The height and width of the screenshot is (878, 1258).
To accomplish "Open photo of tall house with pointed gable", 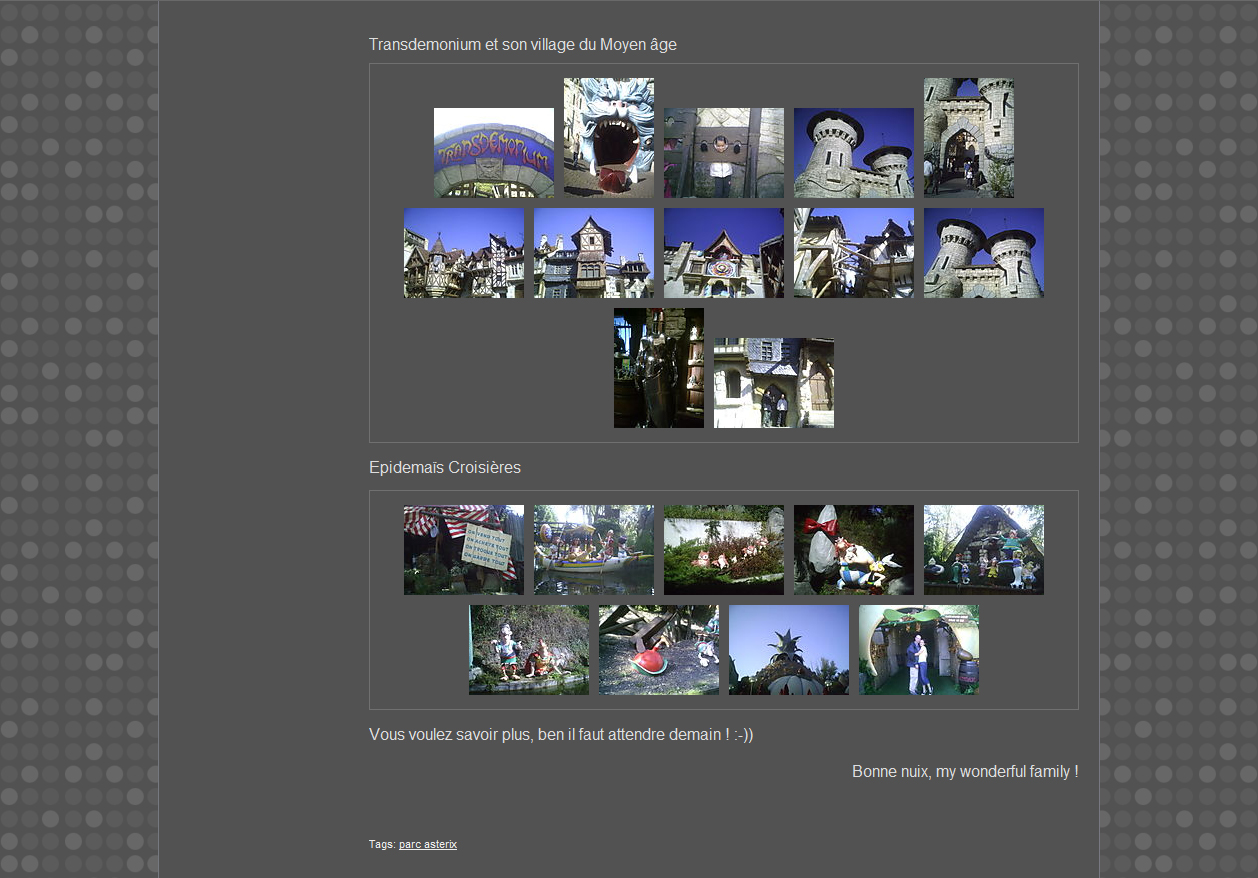I will [593, 253].
